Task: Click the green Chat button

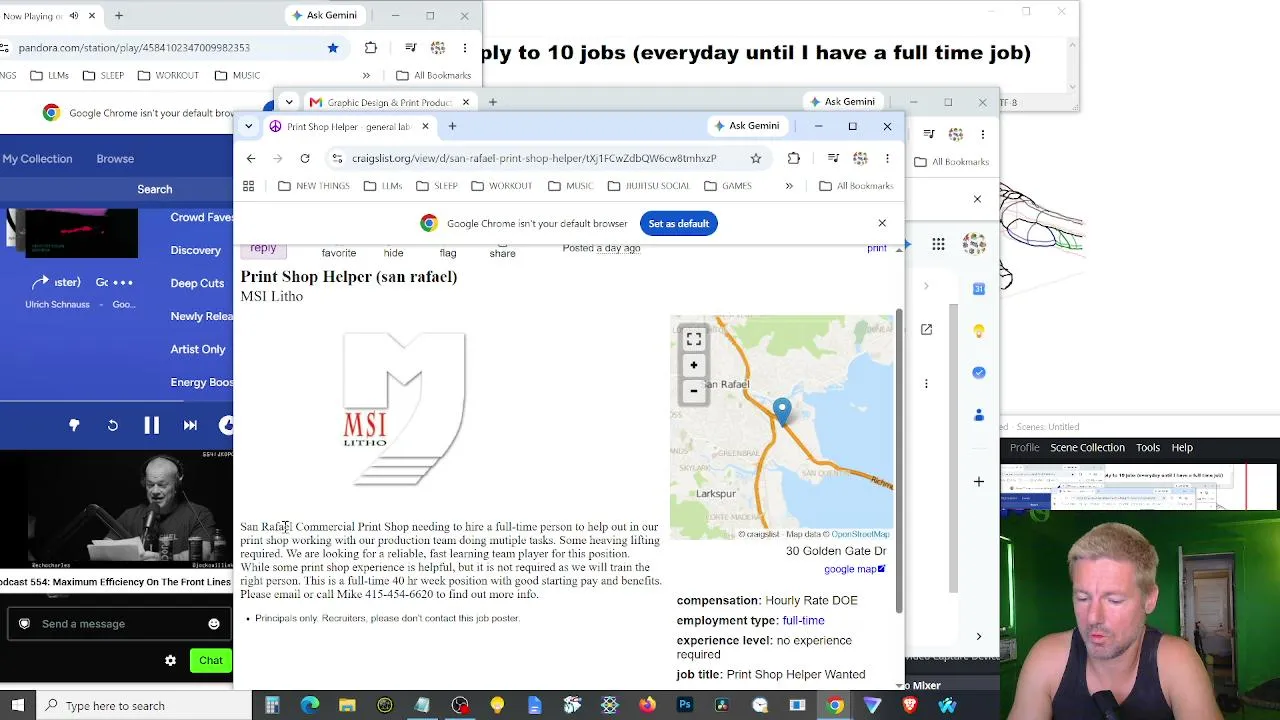Action: 210,660
